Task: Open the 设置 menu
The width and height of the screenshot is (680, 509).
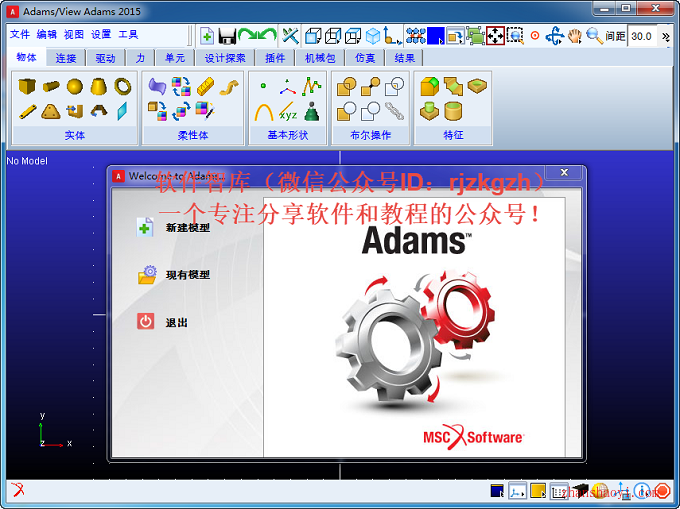Action: coord(101,34)
